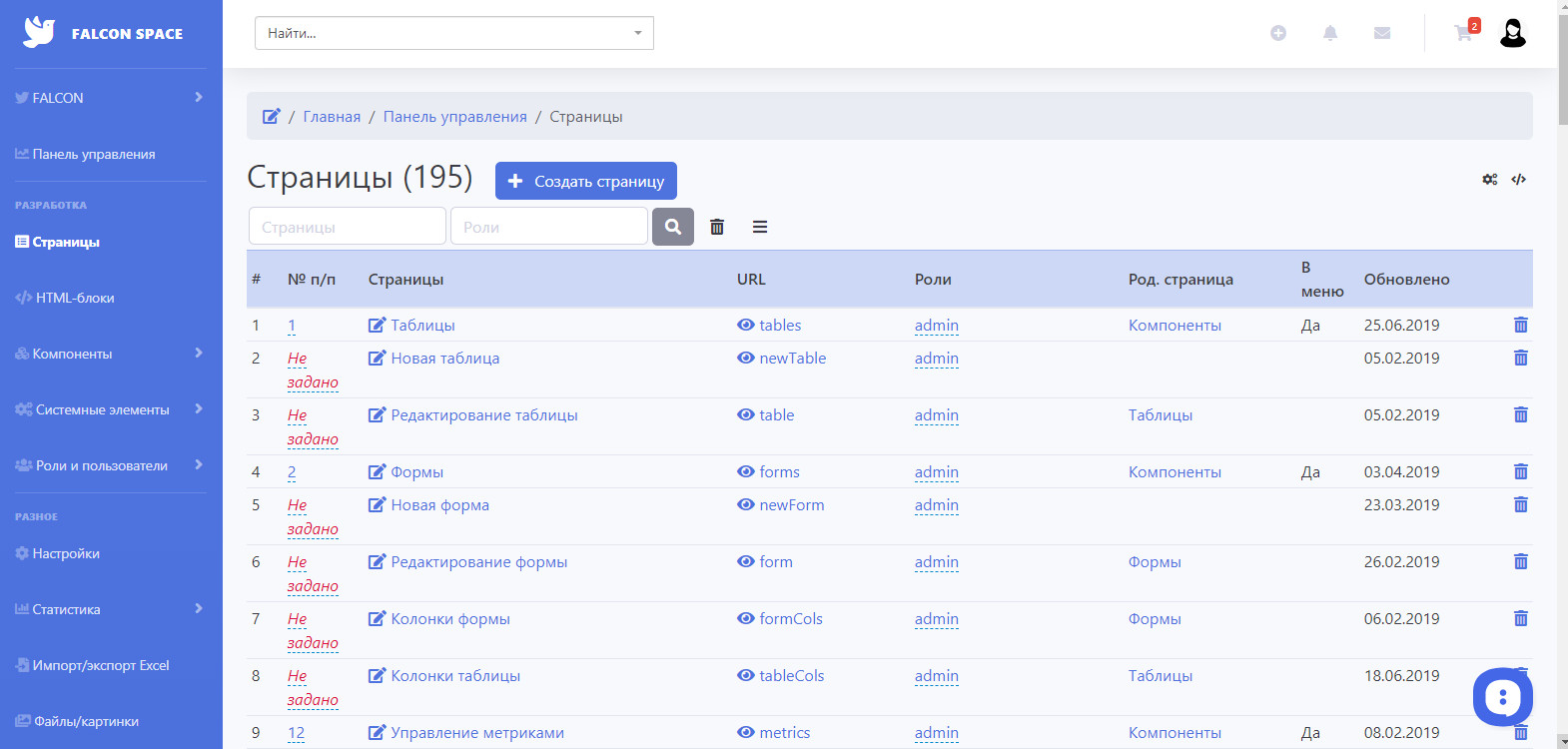Image resolution: width=1568 pixels, height=749 pixels.
Task: Preview the newForm page eye icon
Action: click(x=746, y=504)
